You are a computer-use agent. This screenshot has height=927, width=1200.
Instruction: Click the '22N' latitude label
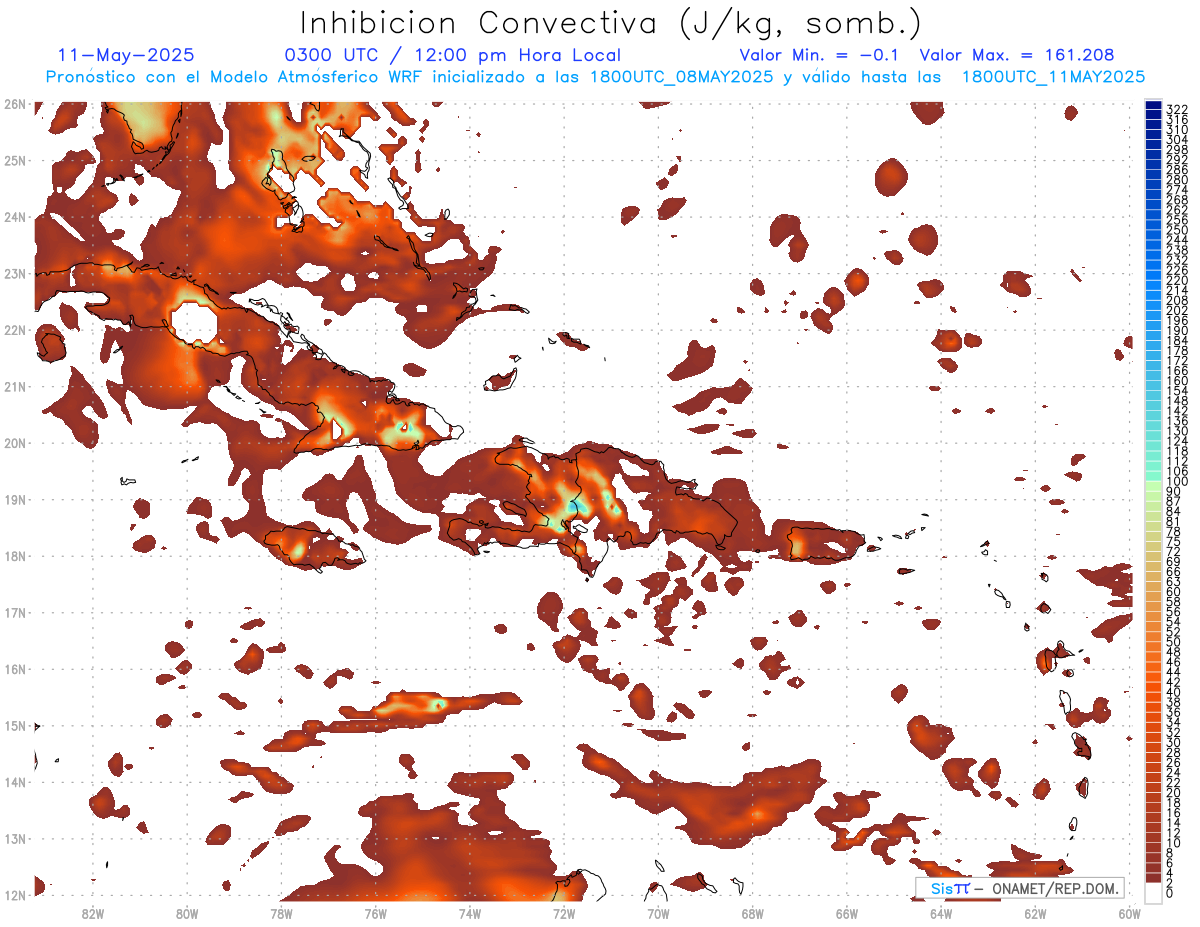14,330
